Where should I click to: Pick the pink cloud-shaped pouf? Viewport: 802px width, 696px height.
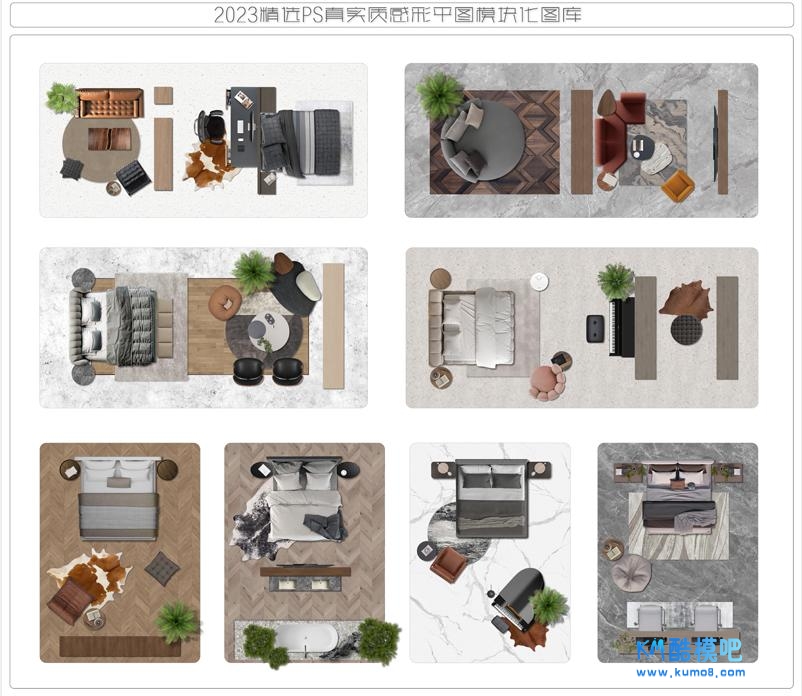pos(546,382)
